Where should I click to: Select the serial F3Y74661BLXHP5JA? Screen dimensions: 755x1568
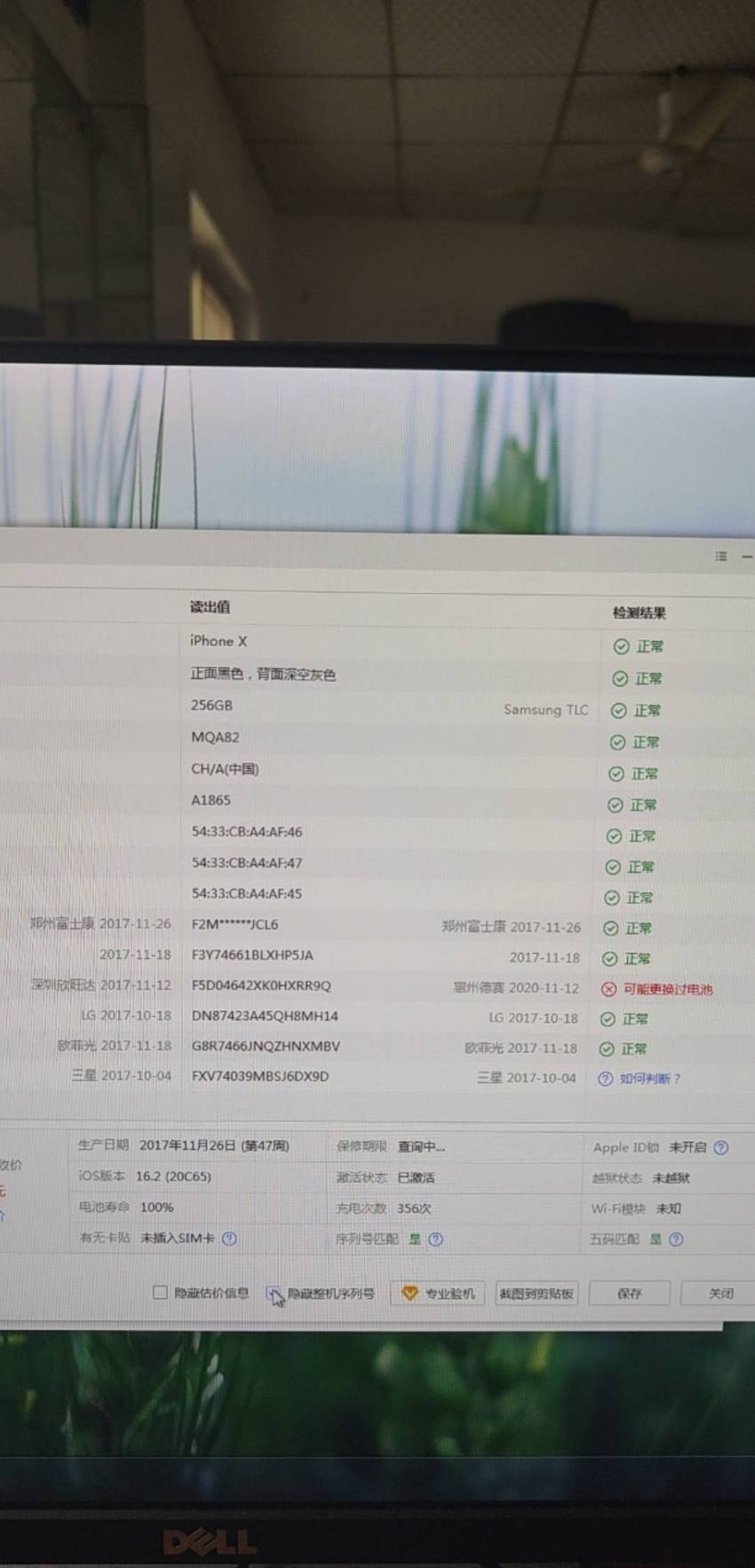pyautogui.click(x=252, y=955)
